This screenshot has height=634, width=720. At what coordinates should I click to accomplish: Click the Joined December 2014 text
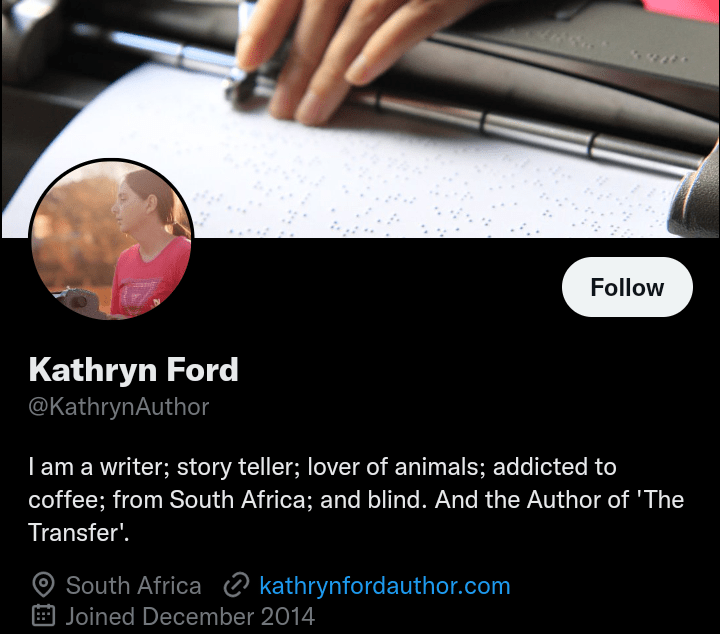[190, 615]
